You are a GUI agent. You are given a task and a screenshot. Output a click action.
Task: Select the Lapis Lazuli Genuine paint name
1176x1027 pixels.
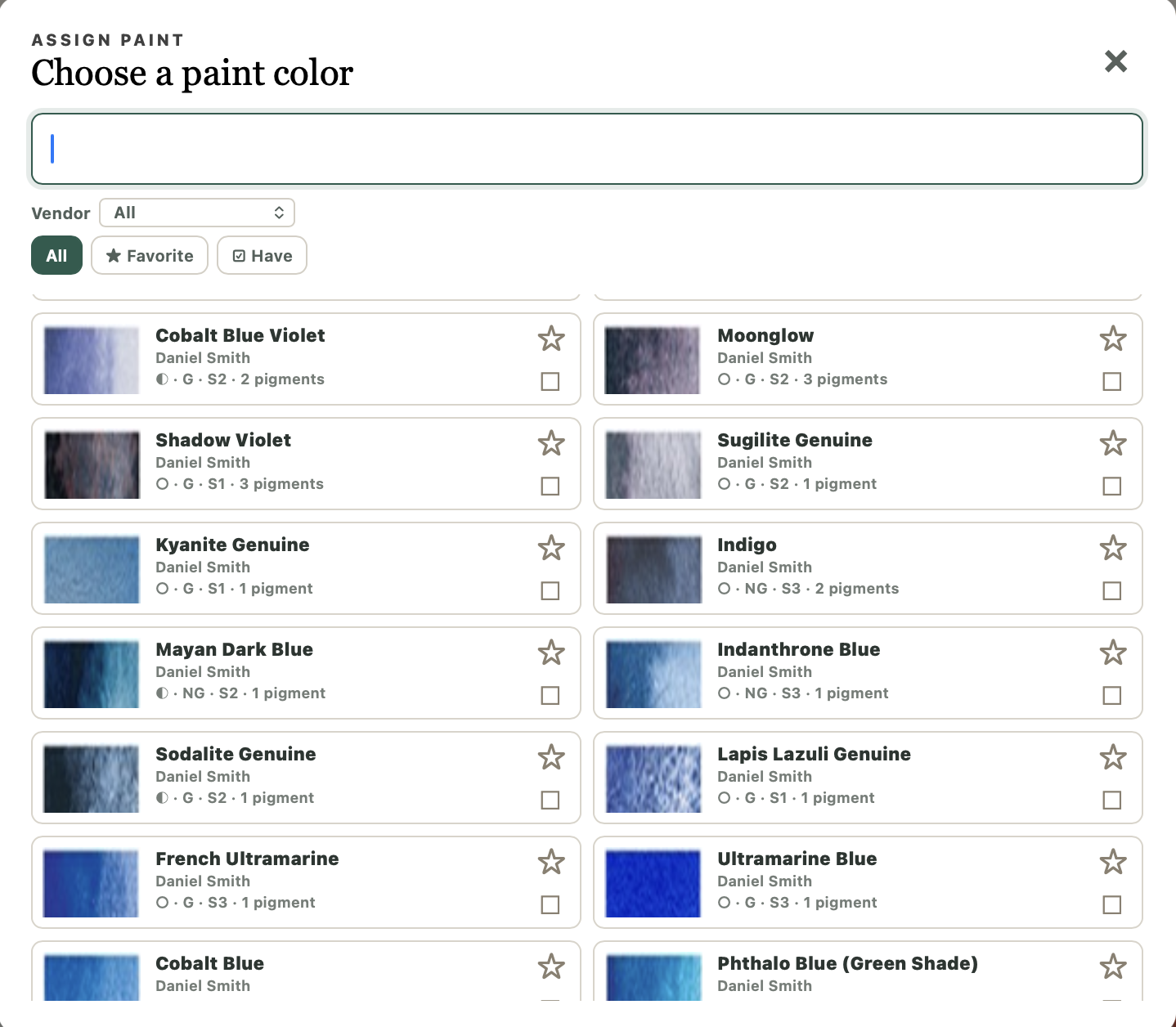[x=814, y=755]
